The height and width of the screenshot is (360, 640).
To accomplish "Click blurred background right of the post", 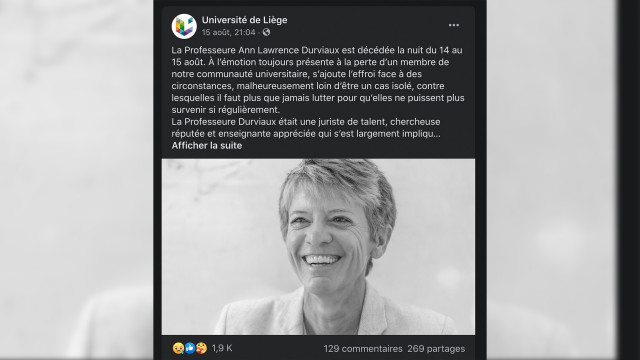I will pos(551,180).
